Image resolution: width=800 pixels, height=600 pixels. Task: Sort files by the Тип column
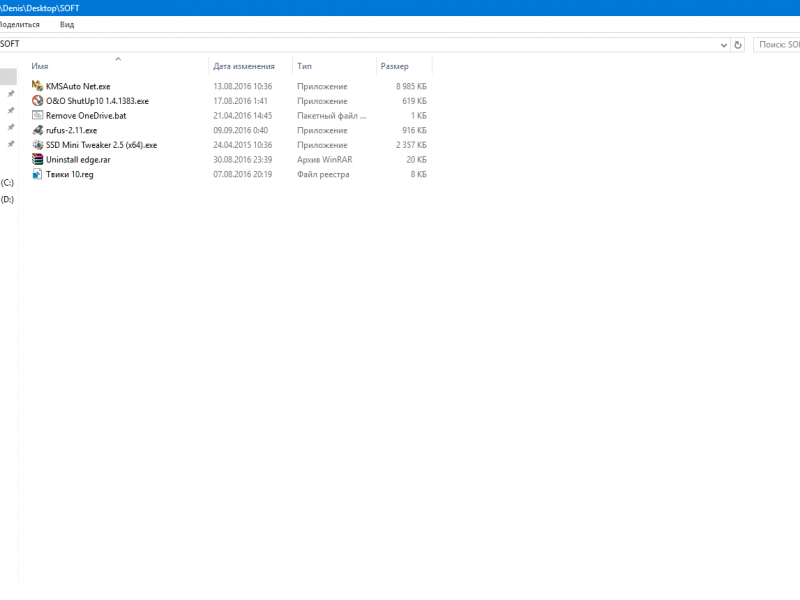305,66
